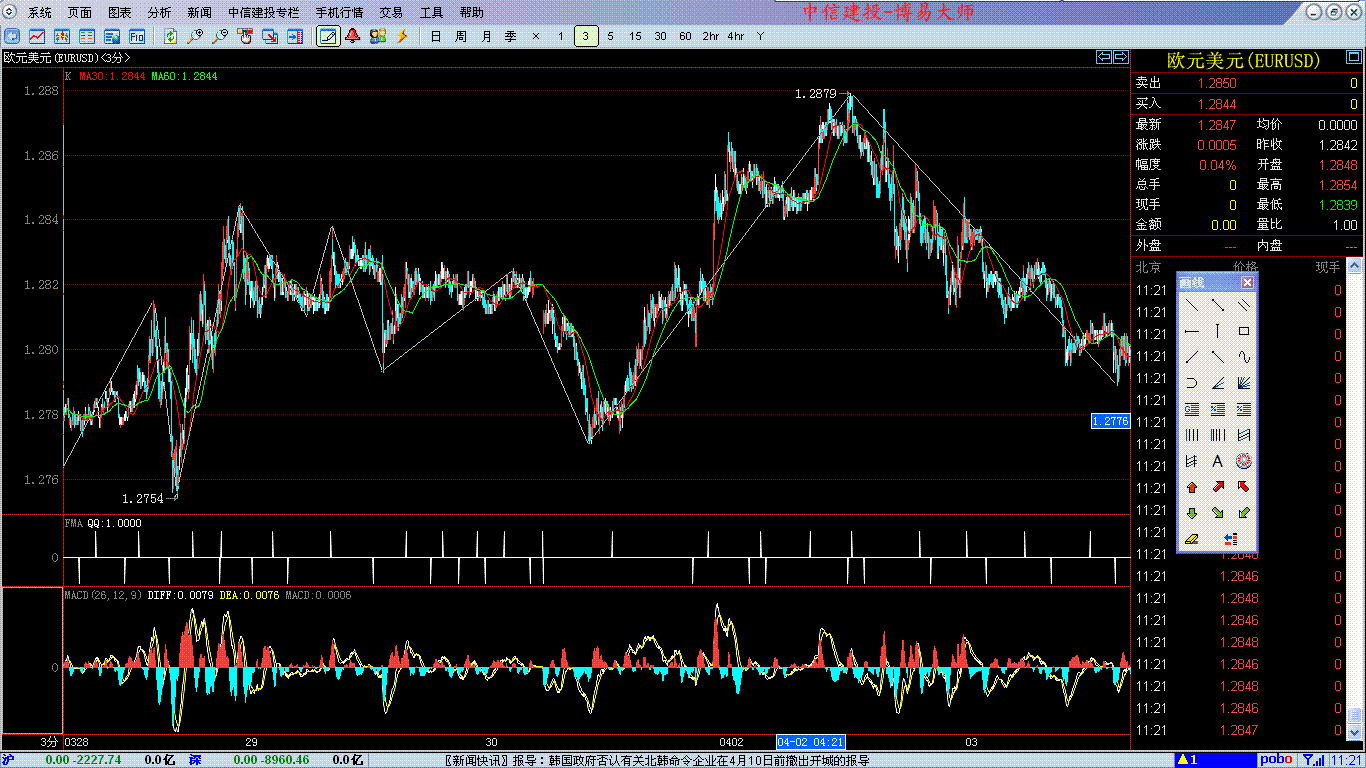Image resolution: width=1366 pixels, height=768 pixels.
Task: Place a red up arrow marker
Action: [x=1191, y=487]
